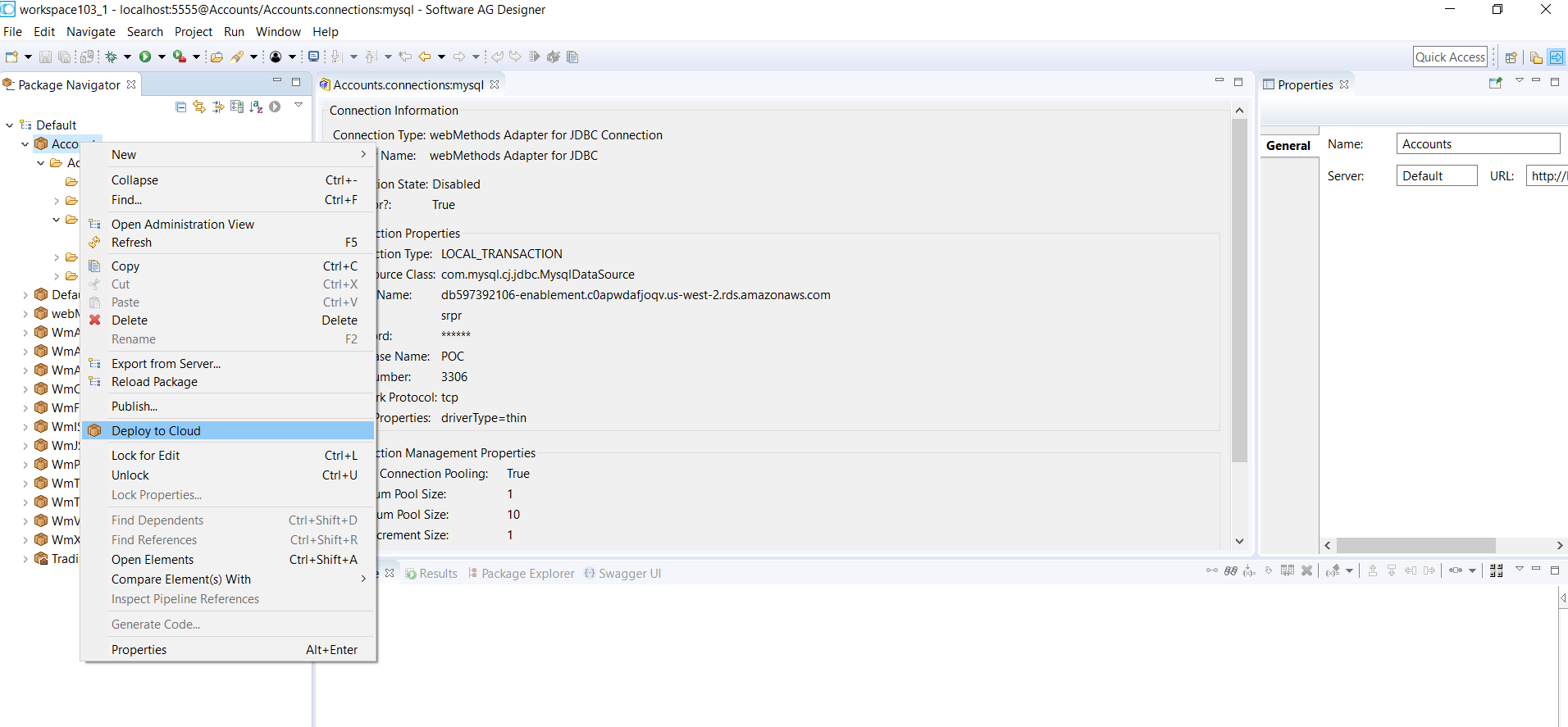1568x727 pixels.
Task: Choose Reload Package from context menu
Action: [229, 382]
